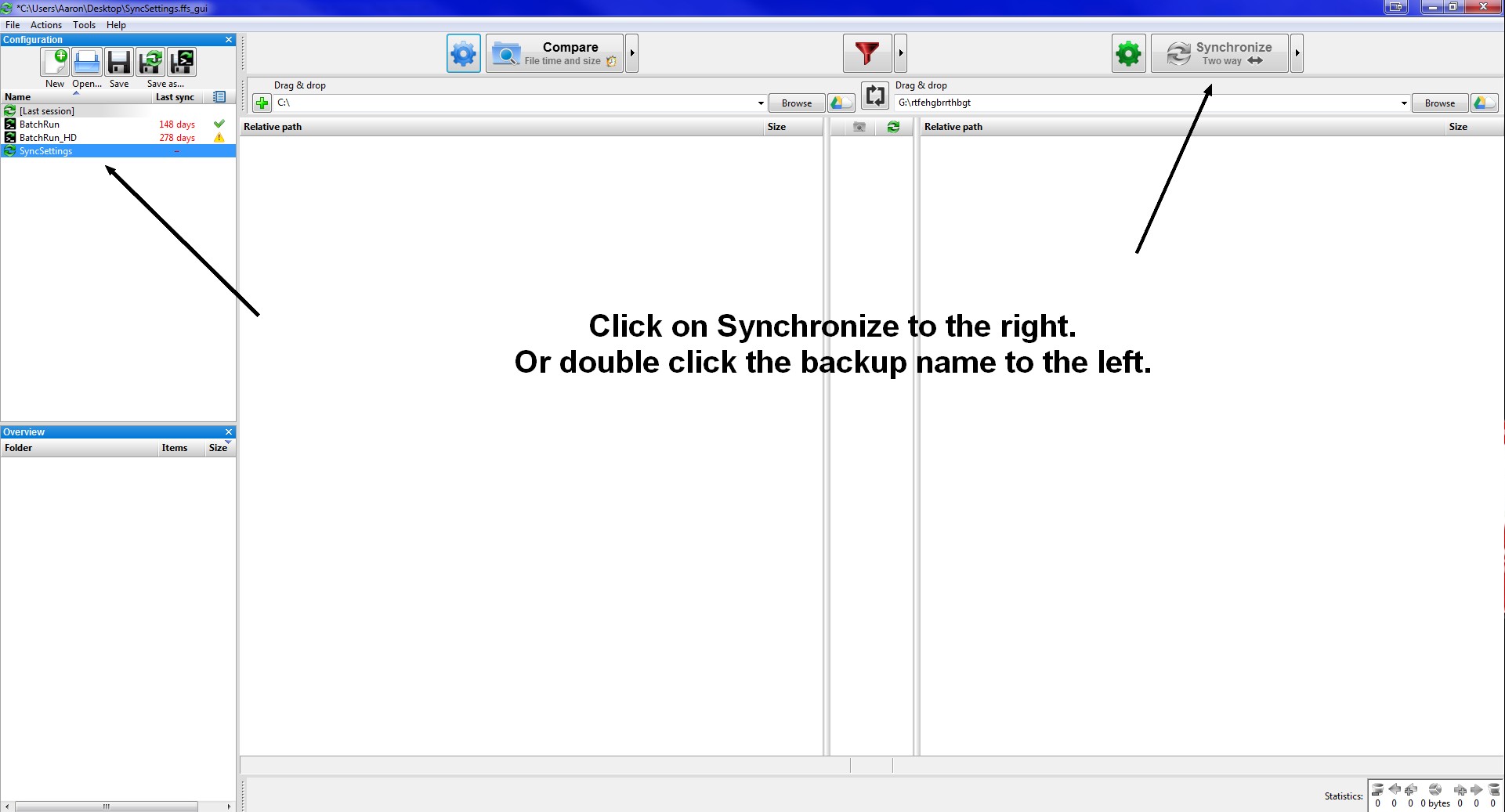Click Browse for the right folder
The height and width of the screenshot is (812, 1505).
coord(1440,103)
